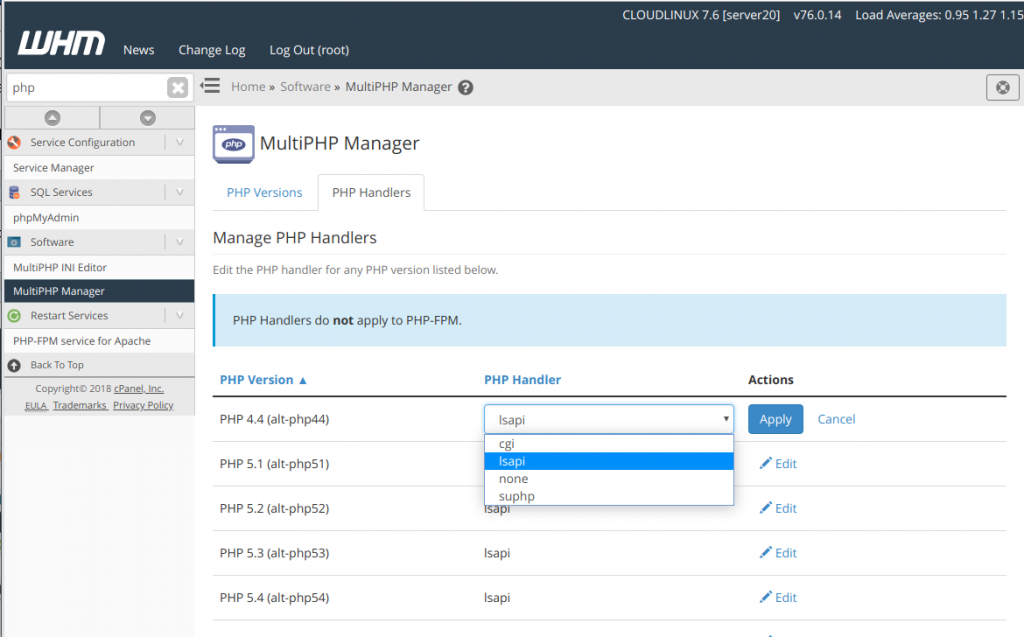
Task: Click the down navigation arrow below the search box
Action: (x=146, y=118)
